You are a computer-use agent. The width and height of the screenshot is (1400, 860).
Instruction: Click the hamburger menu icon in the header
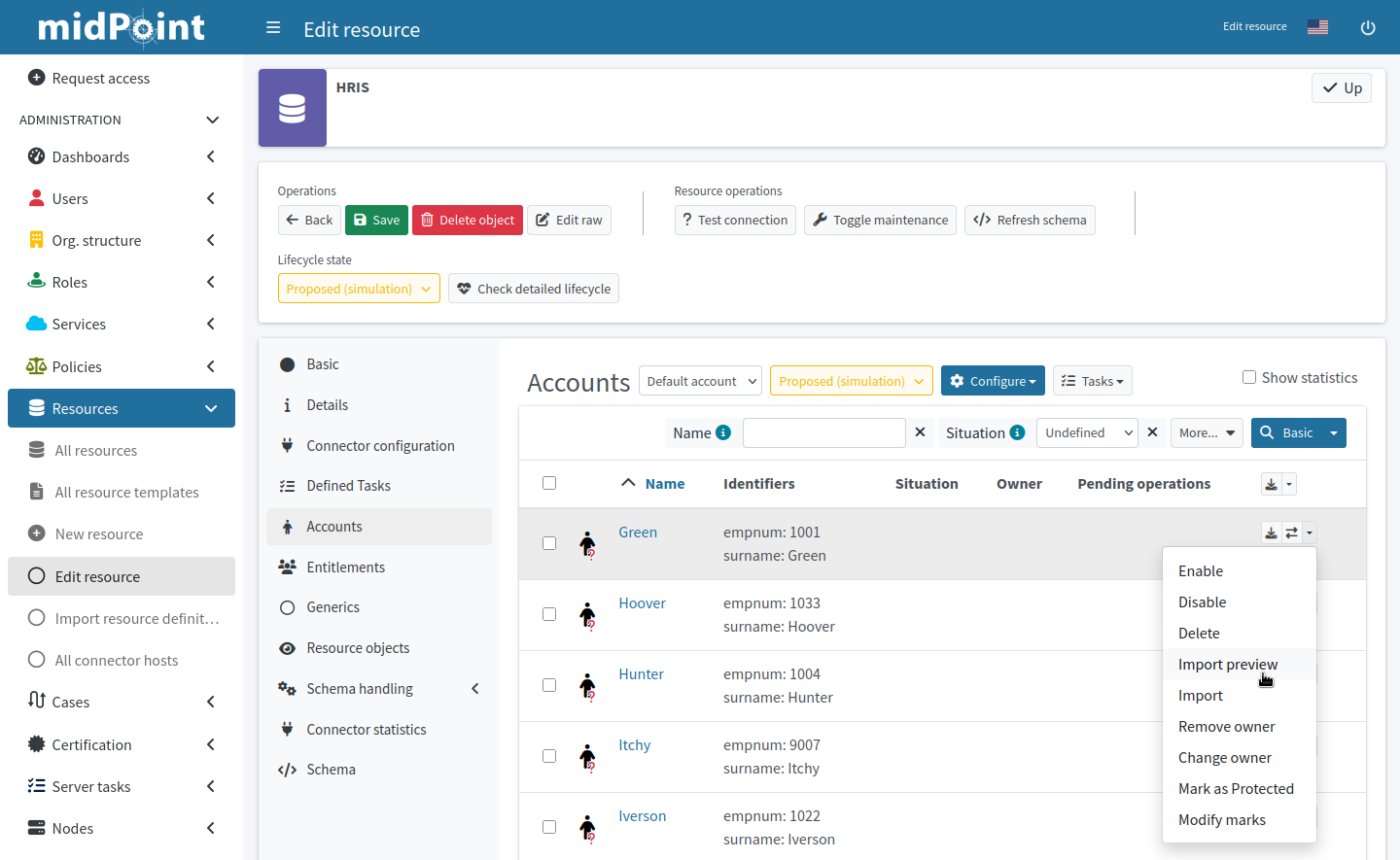(x=273, y=28)
